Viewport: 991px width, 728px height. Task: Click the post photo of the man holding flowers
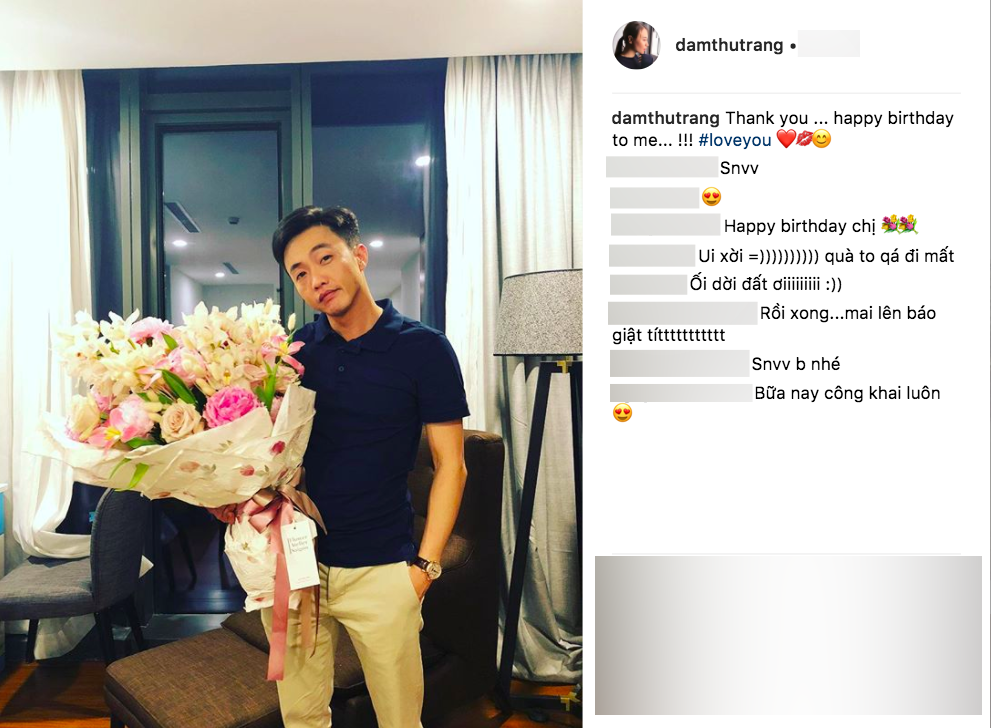click(291, 364)
